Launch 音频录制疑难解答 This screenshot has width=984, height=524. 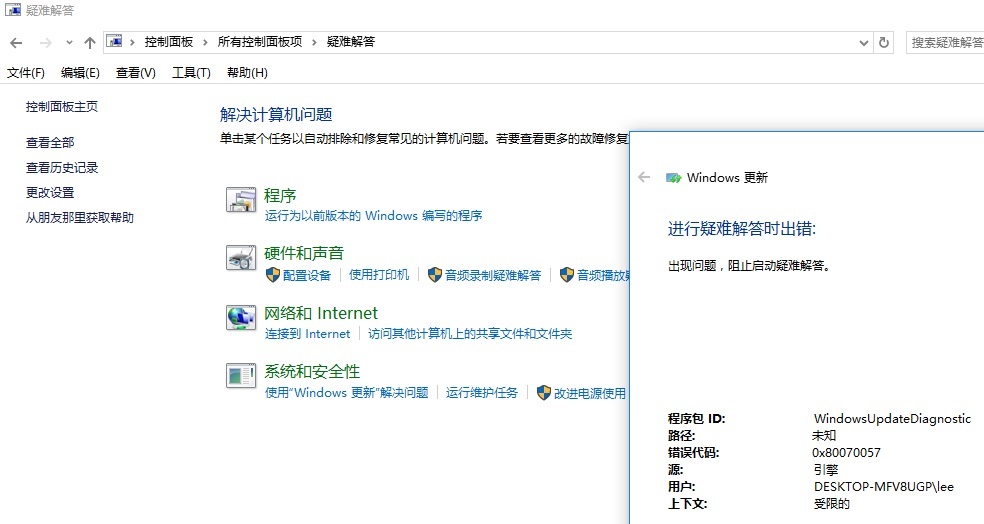[493, 275]
